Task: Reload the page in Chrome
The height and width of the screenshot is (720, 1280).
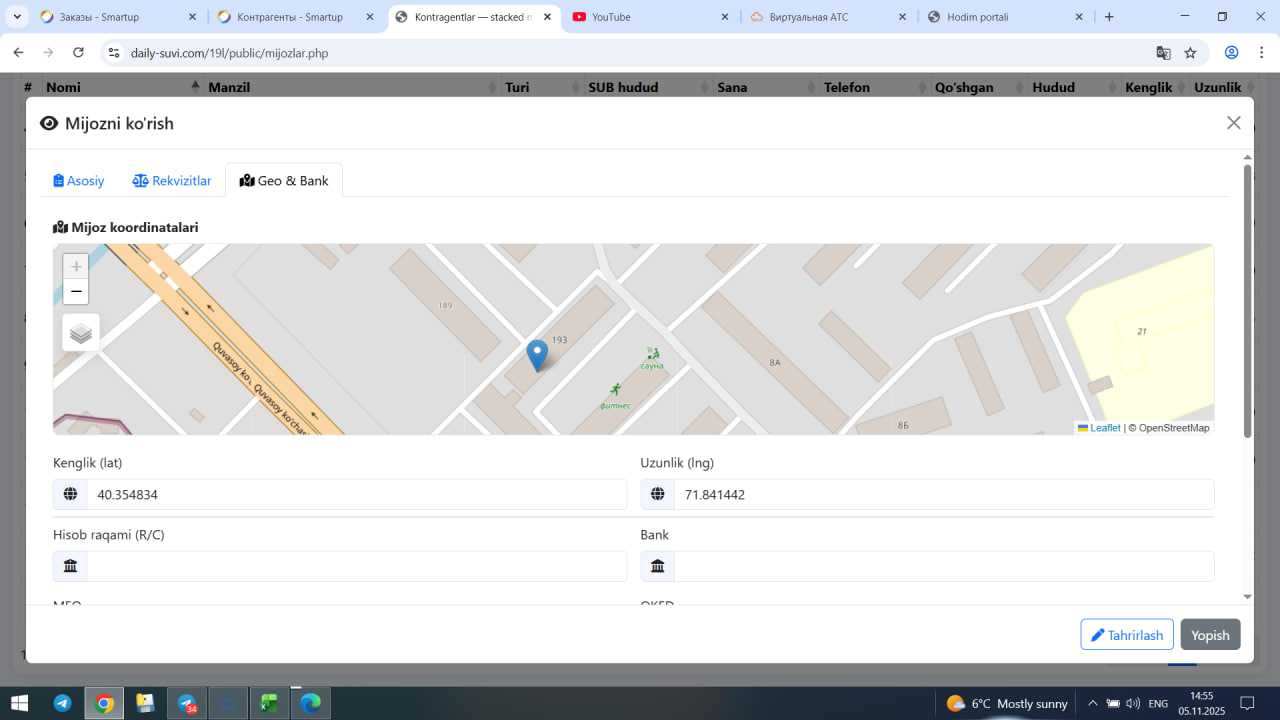Action: coord(76,53)
